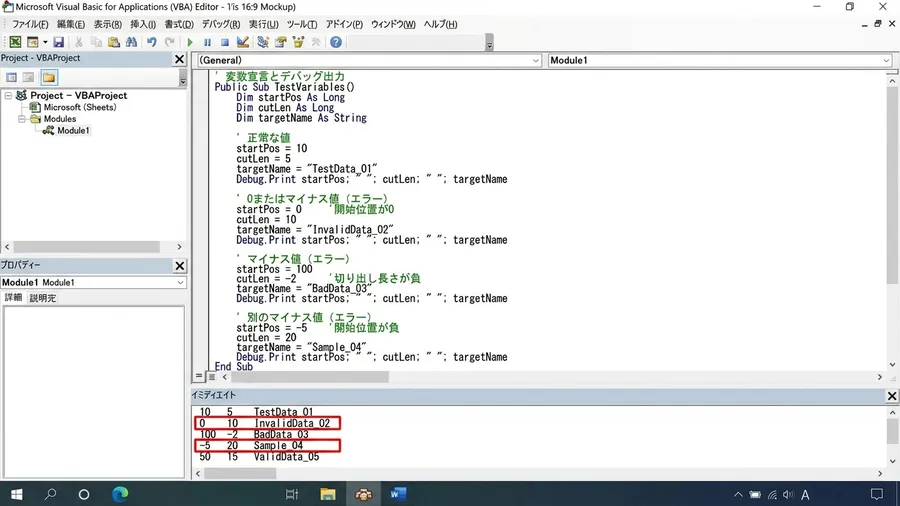Image resolution: width=900 pixels, height=506 pixels.
Task: Run the macro with the green play icon
Action: click(x=190, y=42)
